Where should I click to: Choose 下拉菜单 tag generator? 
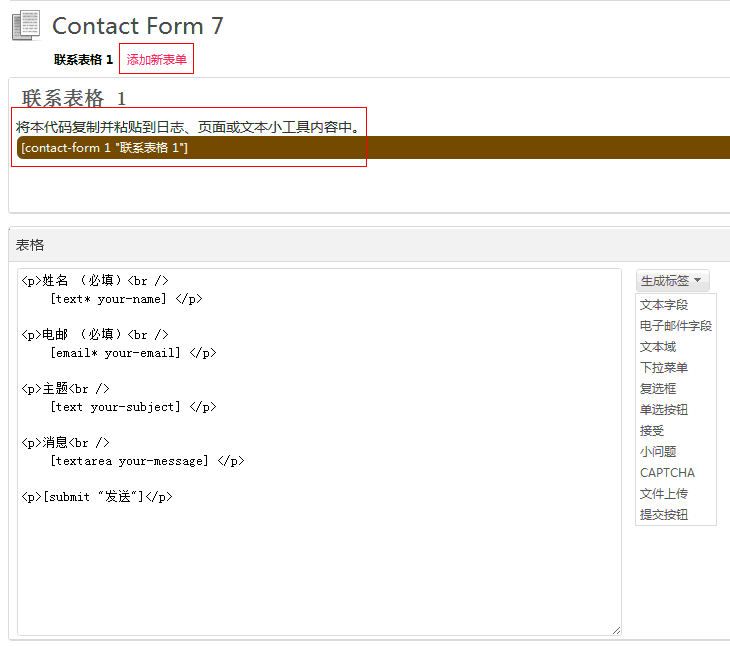(x=663, y=368)
